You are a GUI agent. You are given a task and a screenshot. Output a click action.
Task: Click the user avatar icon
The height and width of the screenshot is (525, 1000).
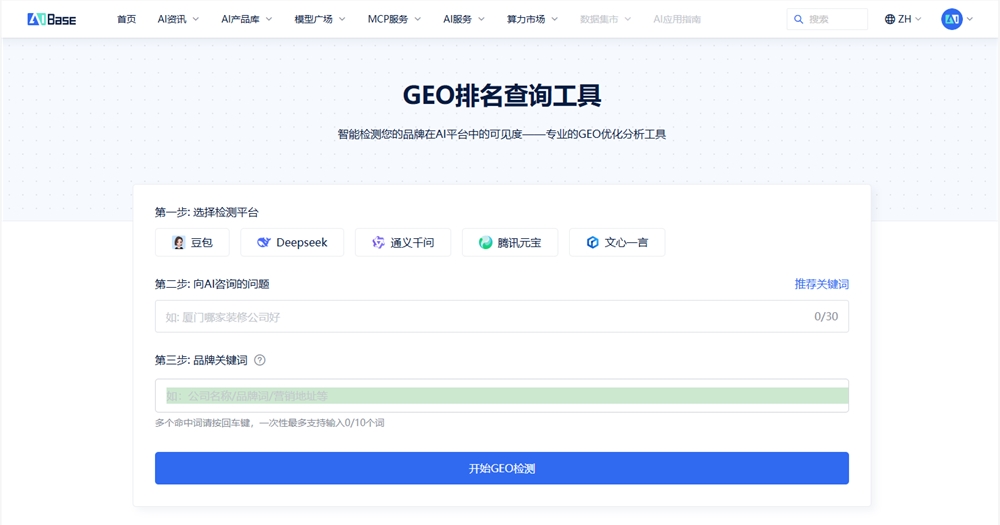pos(951,19)
